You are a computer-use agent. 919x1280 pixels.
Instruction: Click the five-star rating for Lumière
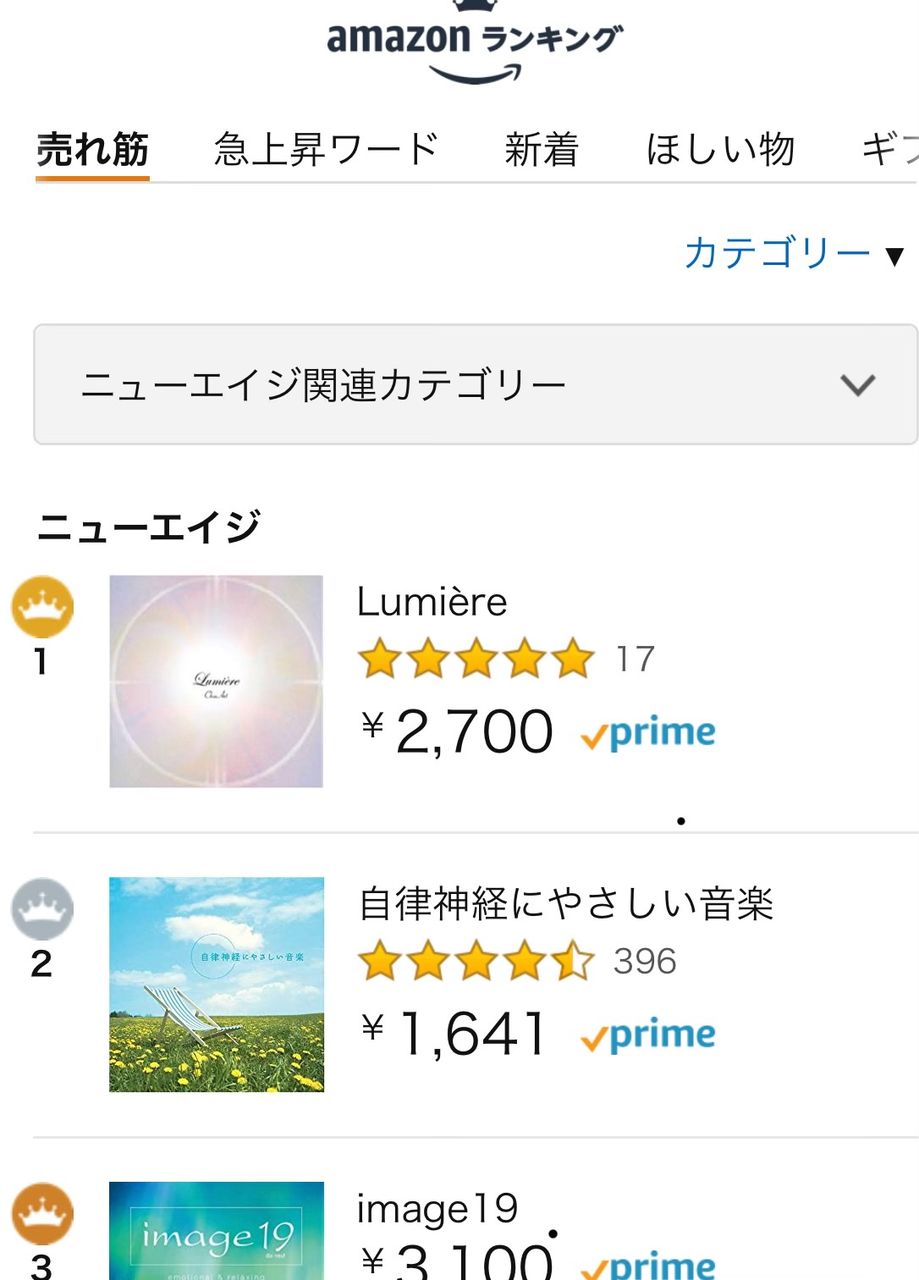[475, 659]
